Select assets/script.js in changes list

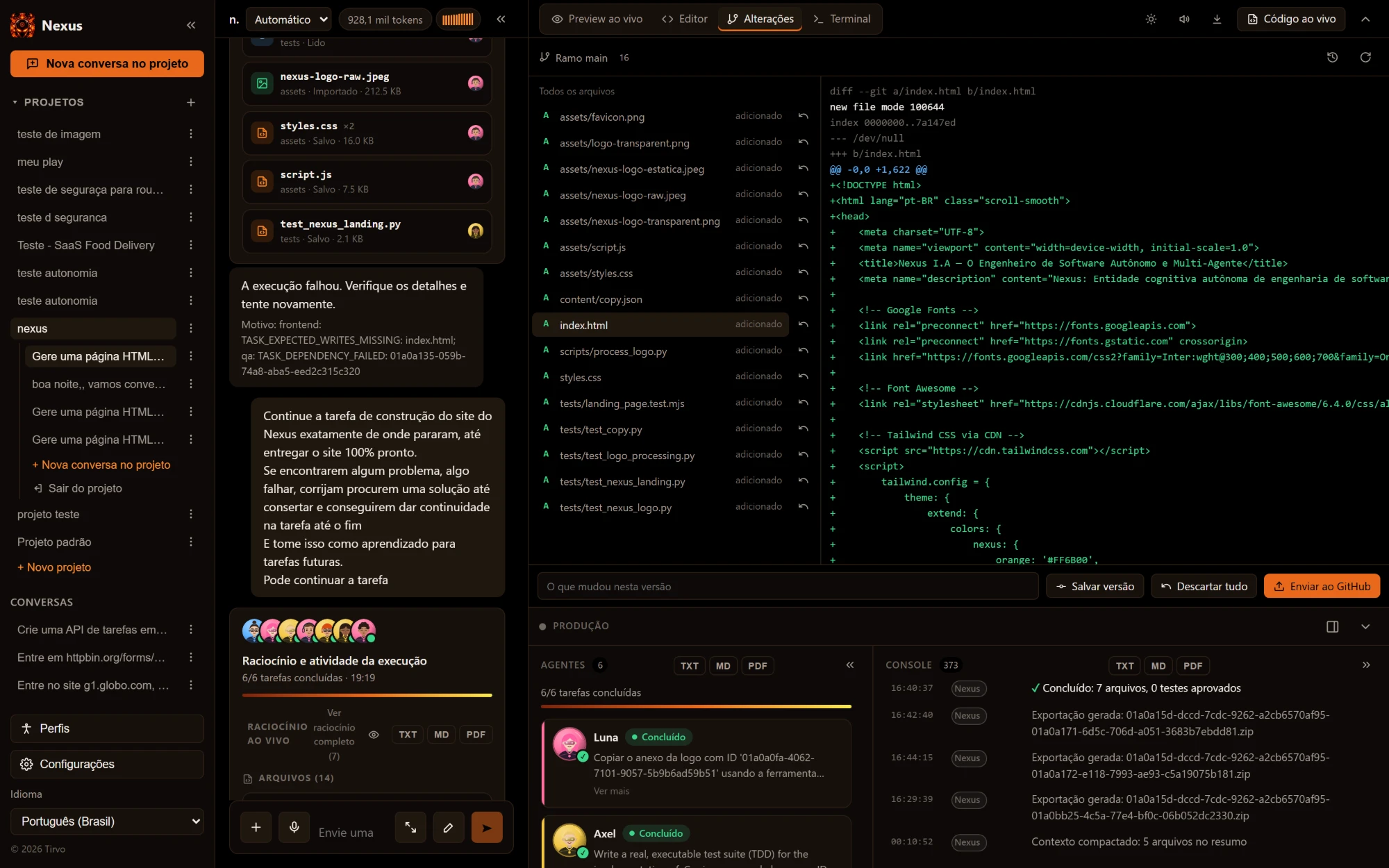tap(660, 247)
